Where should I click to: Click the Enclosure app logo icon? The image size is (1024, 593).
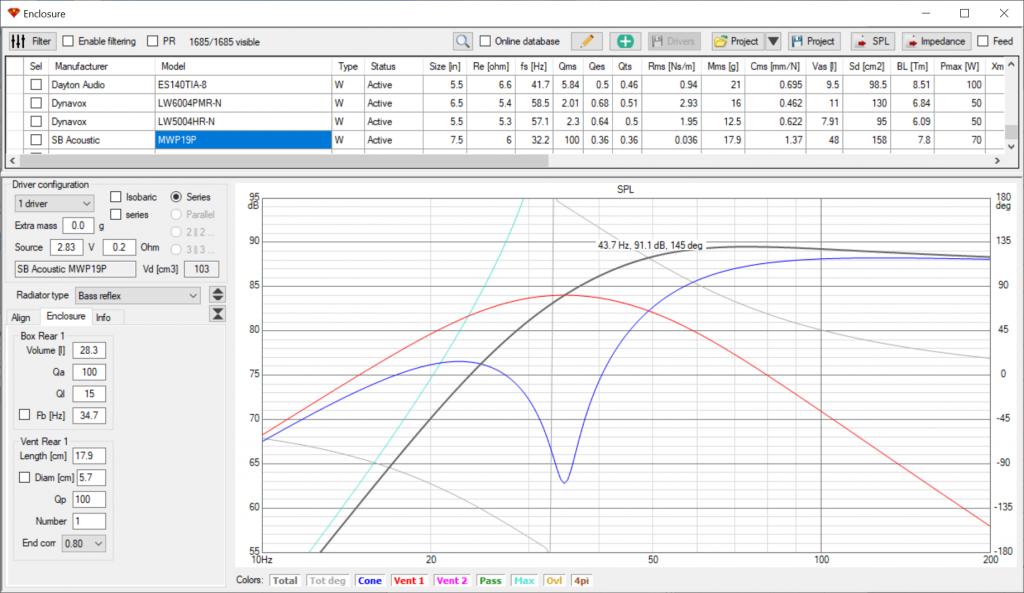13,13
